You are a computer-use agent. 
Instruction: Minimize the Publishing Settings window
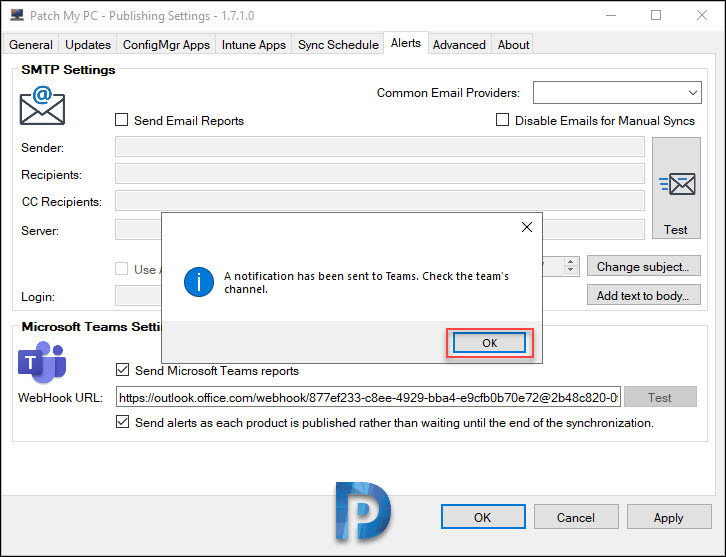point(611,15)
